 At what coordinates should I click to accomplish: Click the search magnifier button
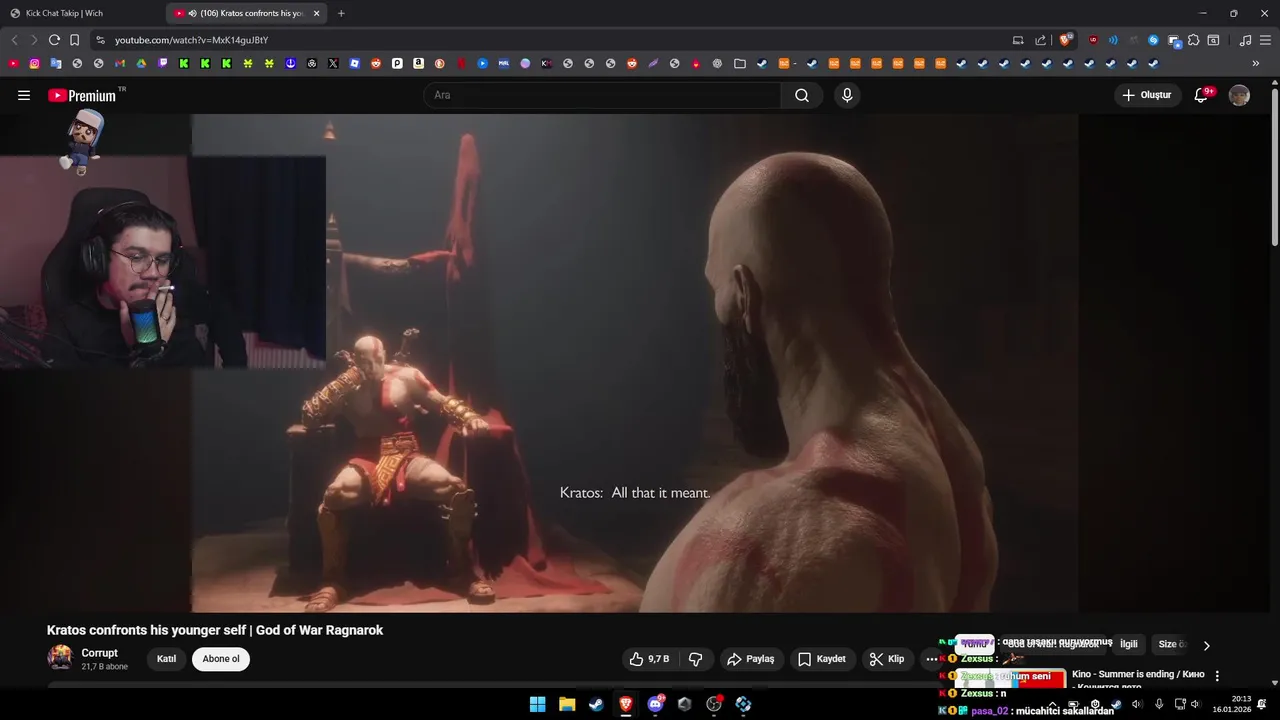click(802, 95)
